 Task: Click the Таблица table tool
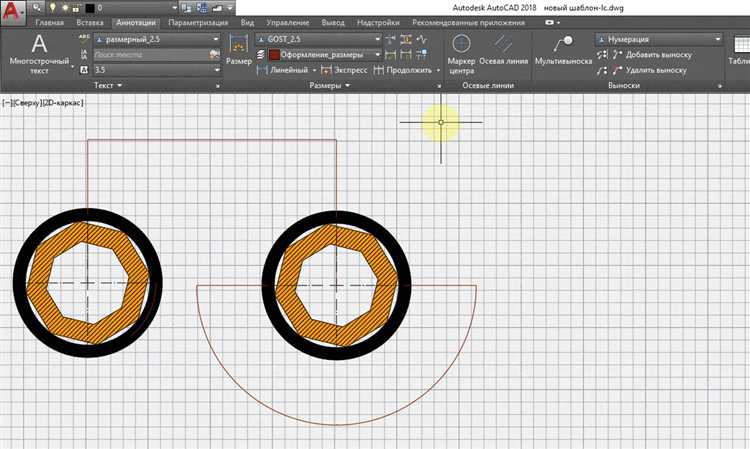point(739,50)
